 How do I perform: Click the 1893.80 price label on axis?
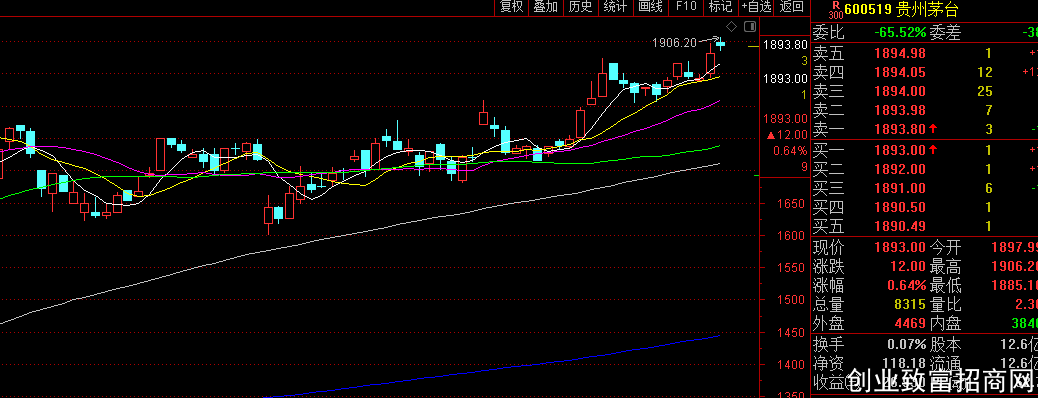coord(785,45)
